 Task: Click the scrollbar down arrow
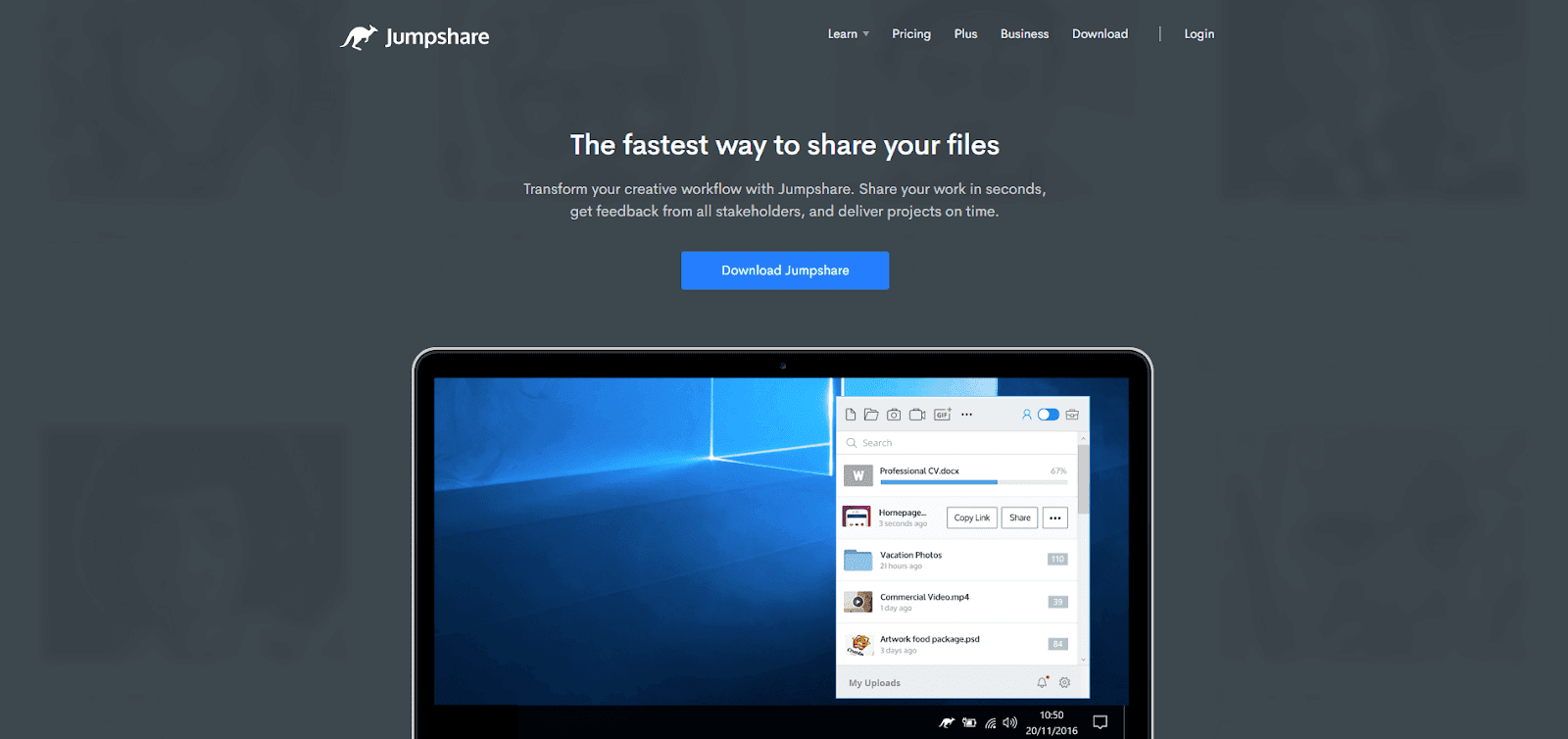pyautogui.click(x=1083, y=660)
